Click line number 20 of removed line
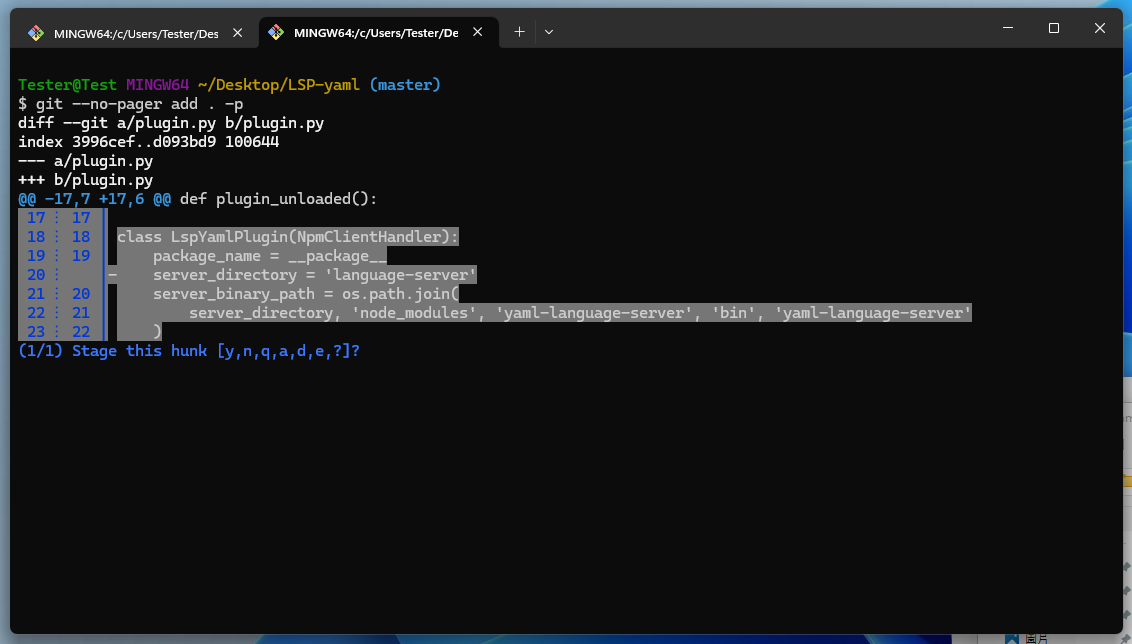1132x644 pixels. [36, 275]
